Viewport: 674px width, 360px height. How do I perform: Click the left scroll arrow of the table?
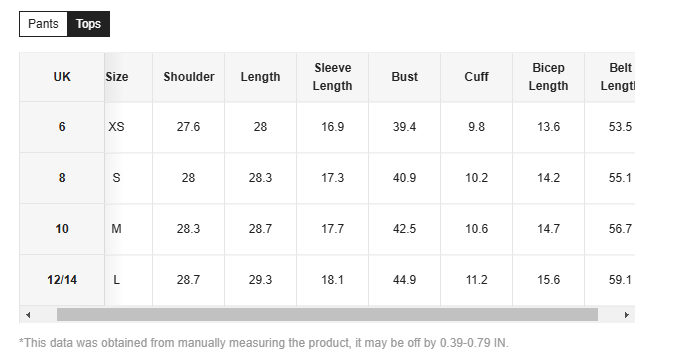click(28, 315)
